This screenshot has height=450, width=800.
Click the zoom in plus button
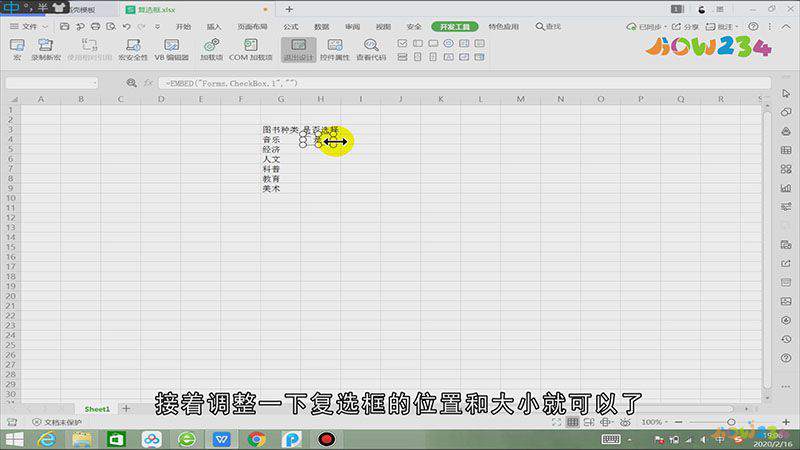coord(786,422)
